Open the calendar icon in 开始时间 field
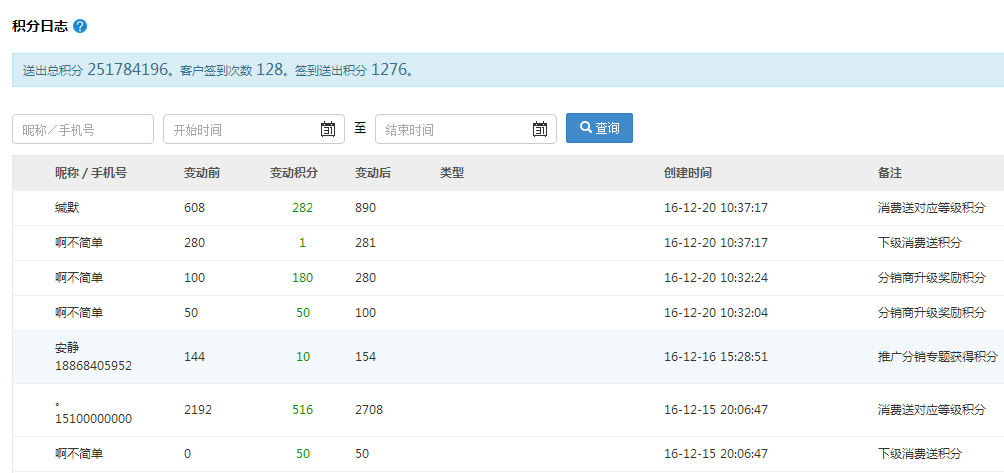The image size is (1004, 473). [x=328, y=129]
